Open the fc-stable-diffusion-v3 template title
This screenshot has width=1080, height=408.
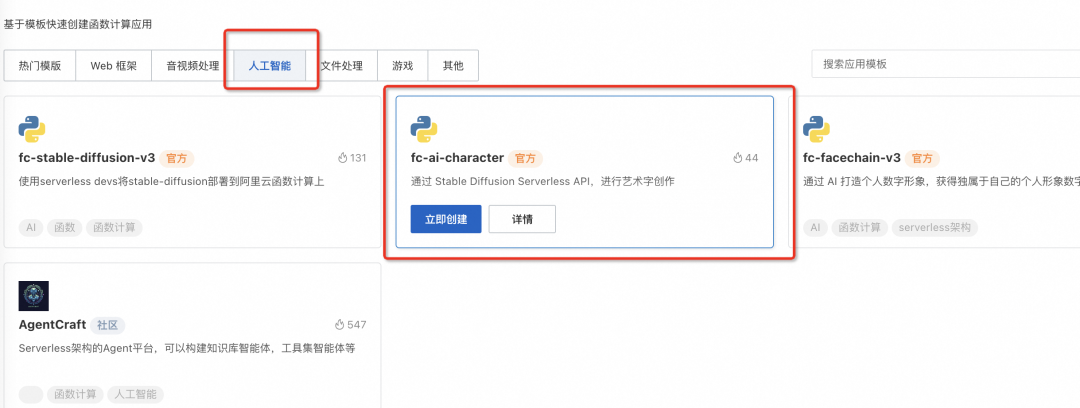pyautogui.click(x=87, y=158)
